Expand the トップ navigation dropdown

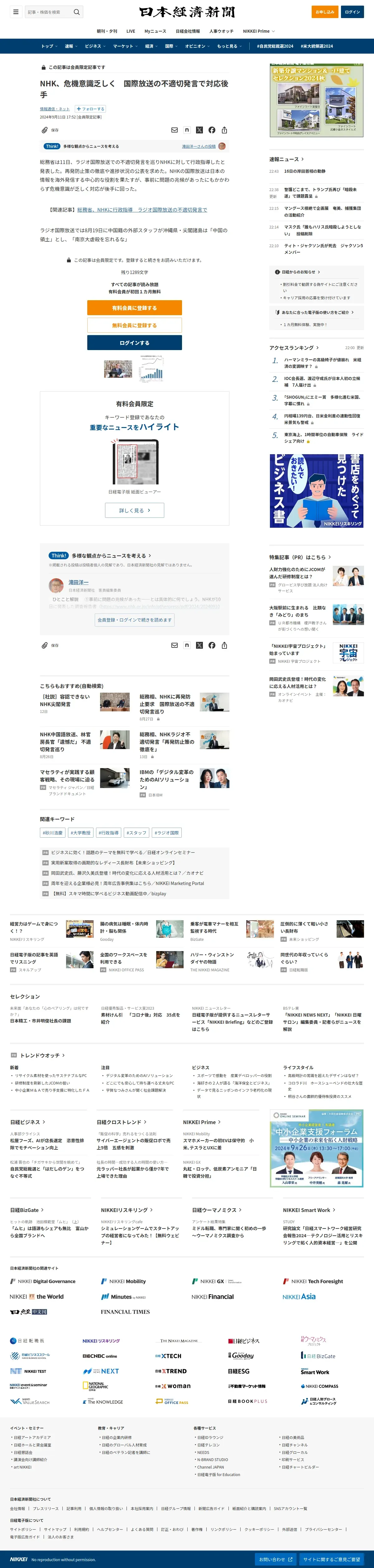[49, 46]
